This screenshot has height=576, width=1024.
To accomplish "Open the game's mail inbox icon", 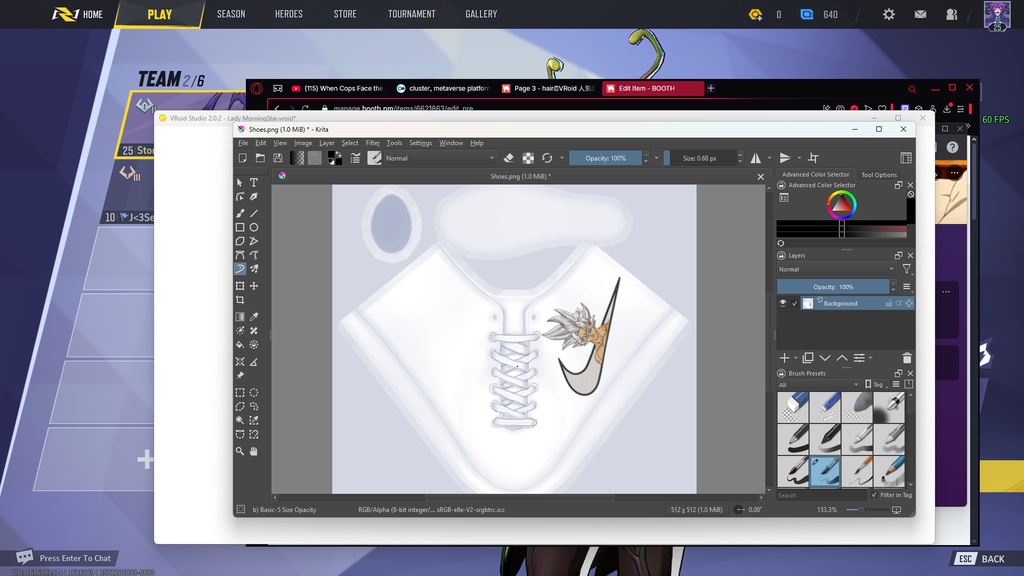I will pos(920,14).
